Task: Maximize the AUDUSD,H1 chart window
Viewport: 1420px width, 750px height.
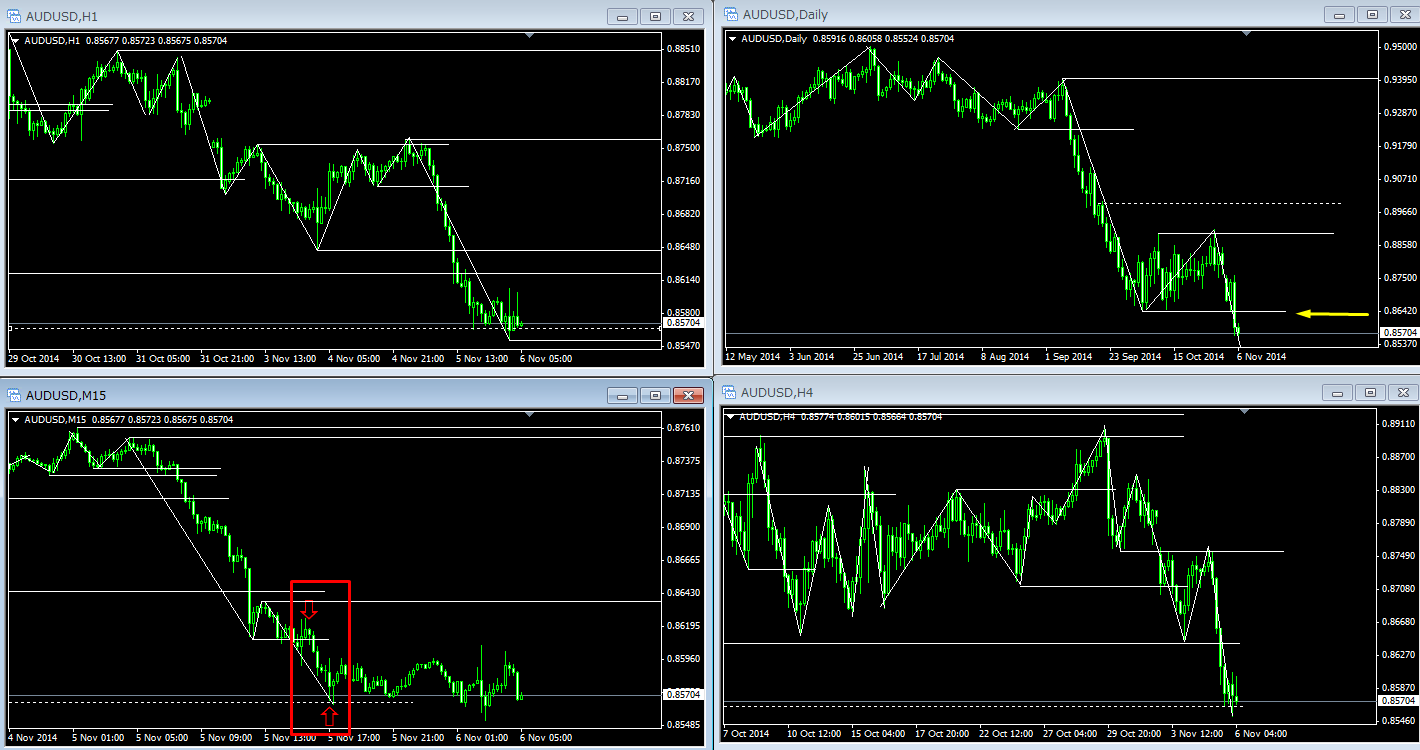Action: (655, 16)
